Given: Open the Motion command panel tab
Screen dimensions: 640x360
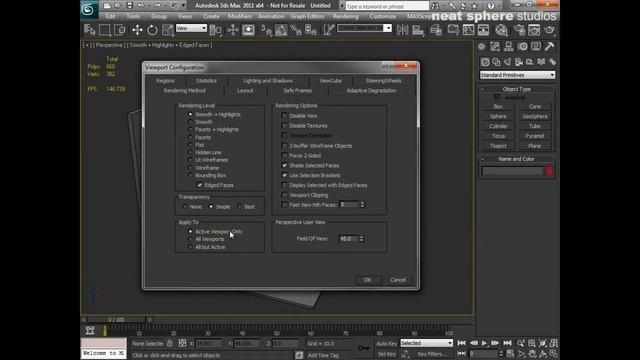Looking at the screenshot, I should 523,47.
